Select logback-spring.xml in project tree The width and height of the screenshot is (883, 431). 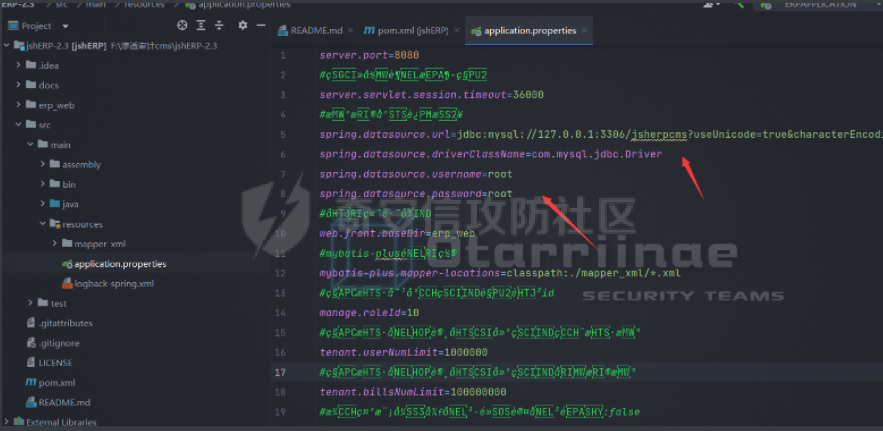coord(113,284)
